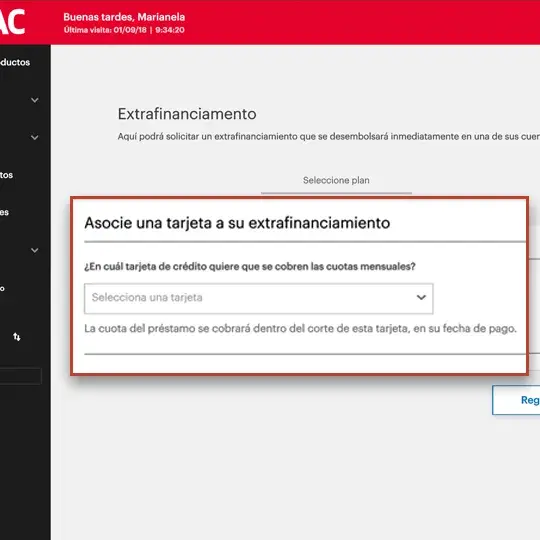Expand the sidebar chevron directly below 'ductos'
Screen dimensions: 540x540
click(x=34, y=100)
